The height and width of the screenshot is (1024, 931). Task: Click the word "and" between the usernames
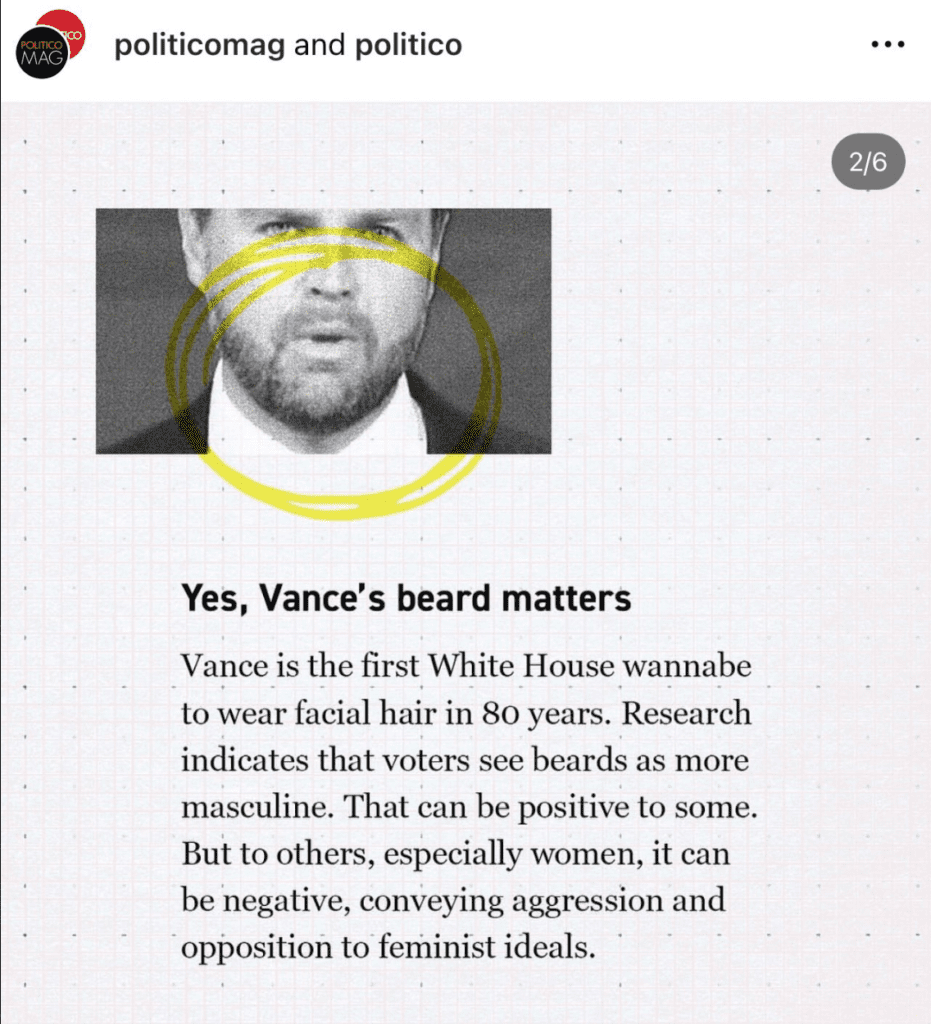(319, 45)
